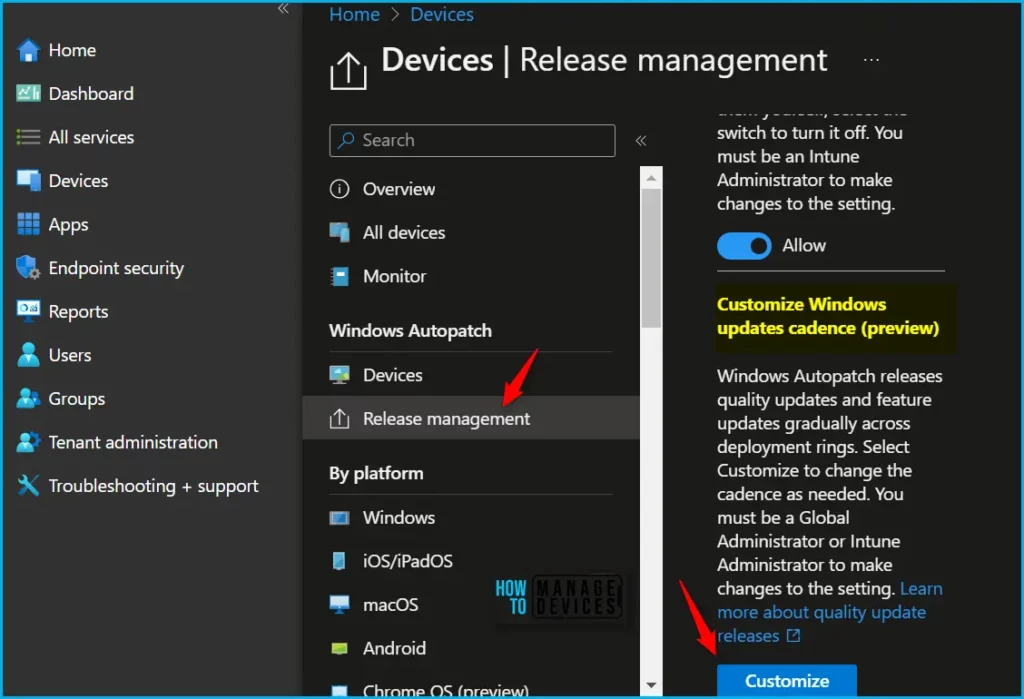Click the Groups people icon
This screenshot has width=1024, height=699.
28,398
